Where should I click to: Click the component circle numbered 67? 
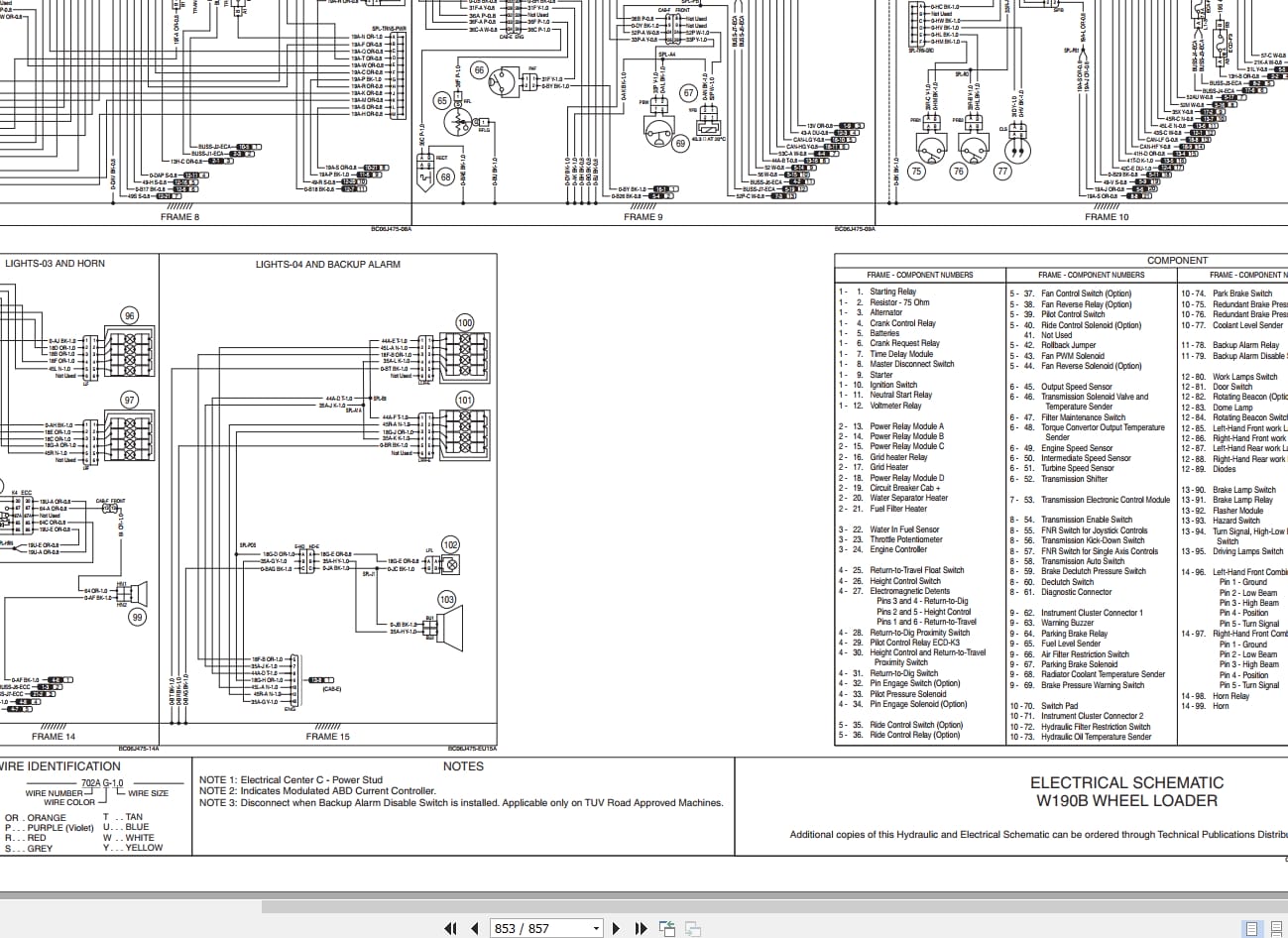pyautogui.click(x=688, y=93)
